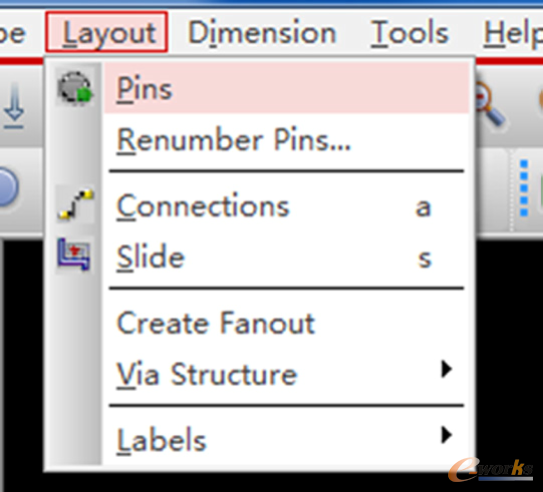Screen dimensions: 543x492
Task: Click the blue dotted toolbar grip handle
Action: click(x=524, y=188)
